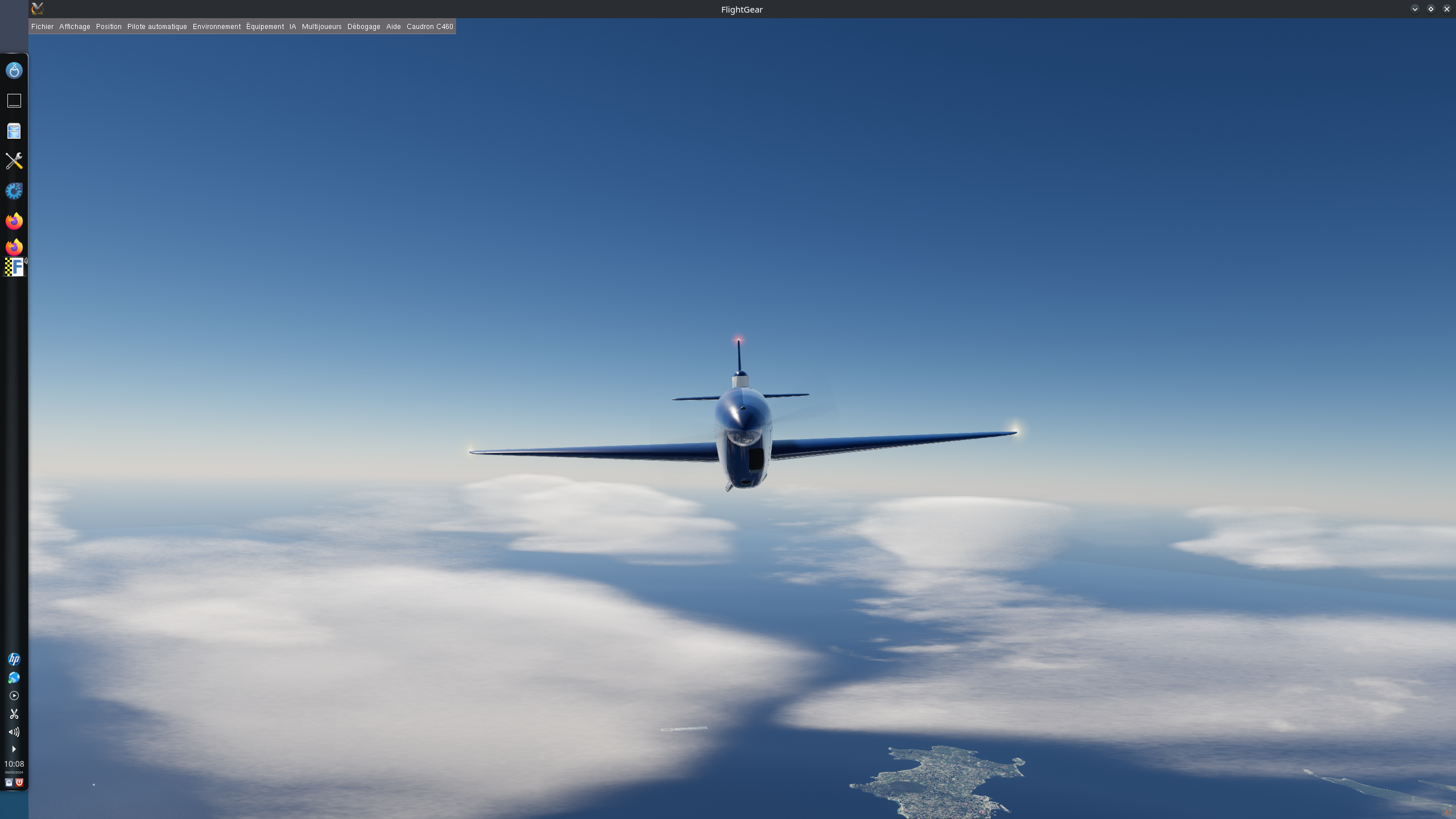
Task: Click the red power logout button
Action: 19,783
